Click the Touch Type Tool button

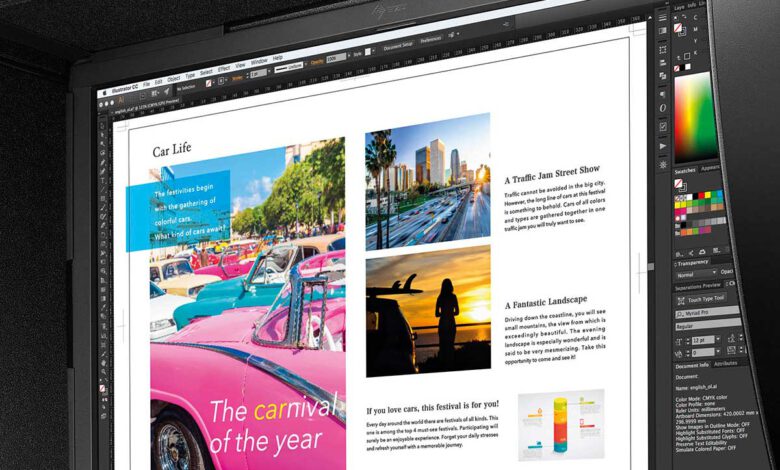tap(701, 300)
